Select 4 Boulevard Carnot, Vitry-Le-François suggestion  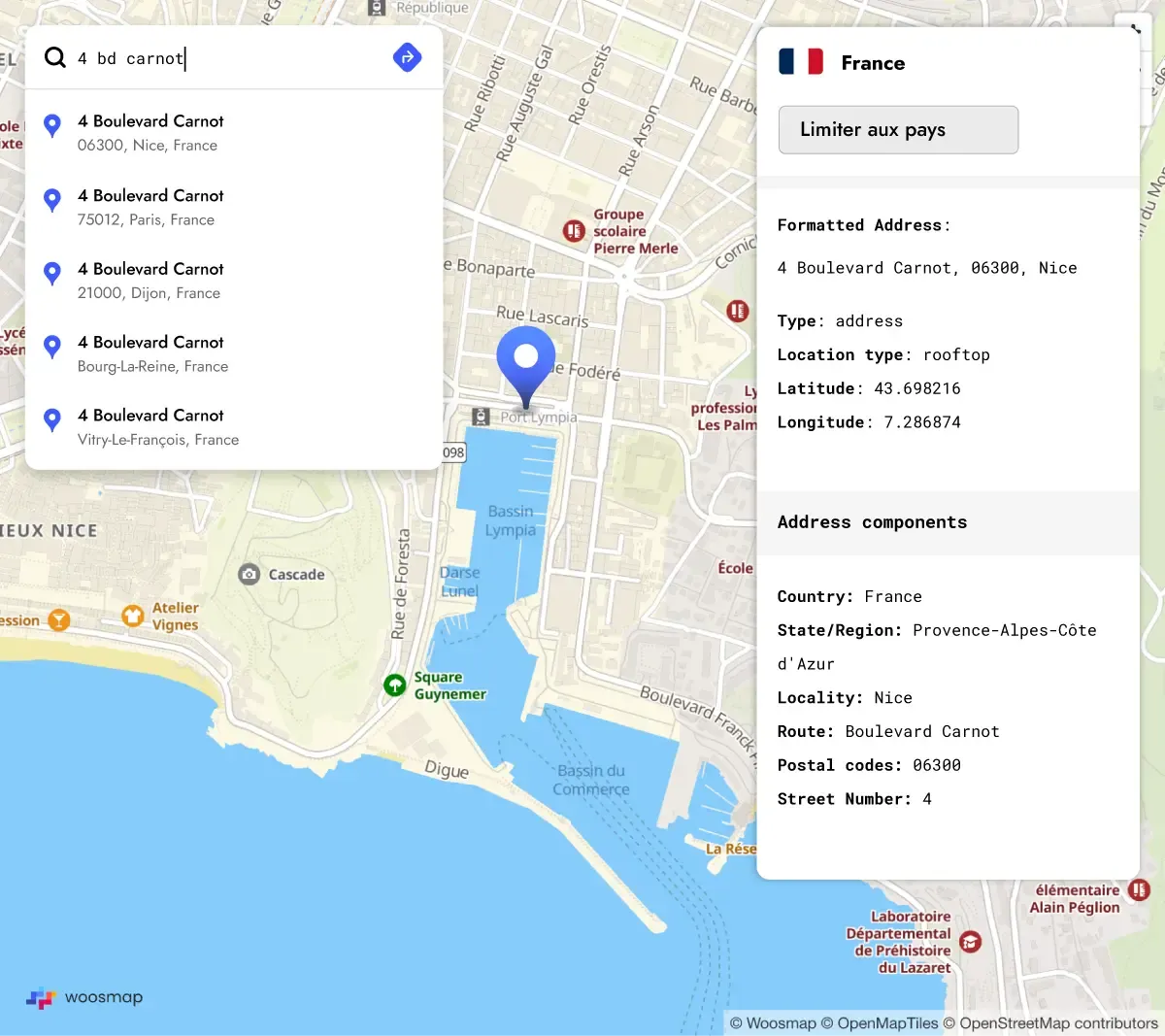(234, 427)
